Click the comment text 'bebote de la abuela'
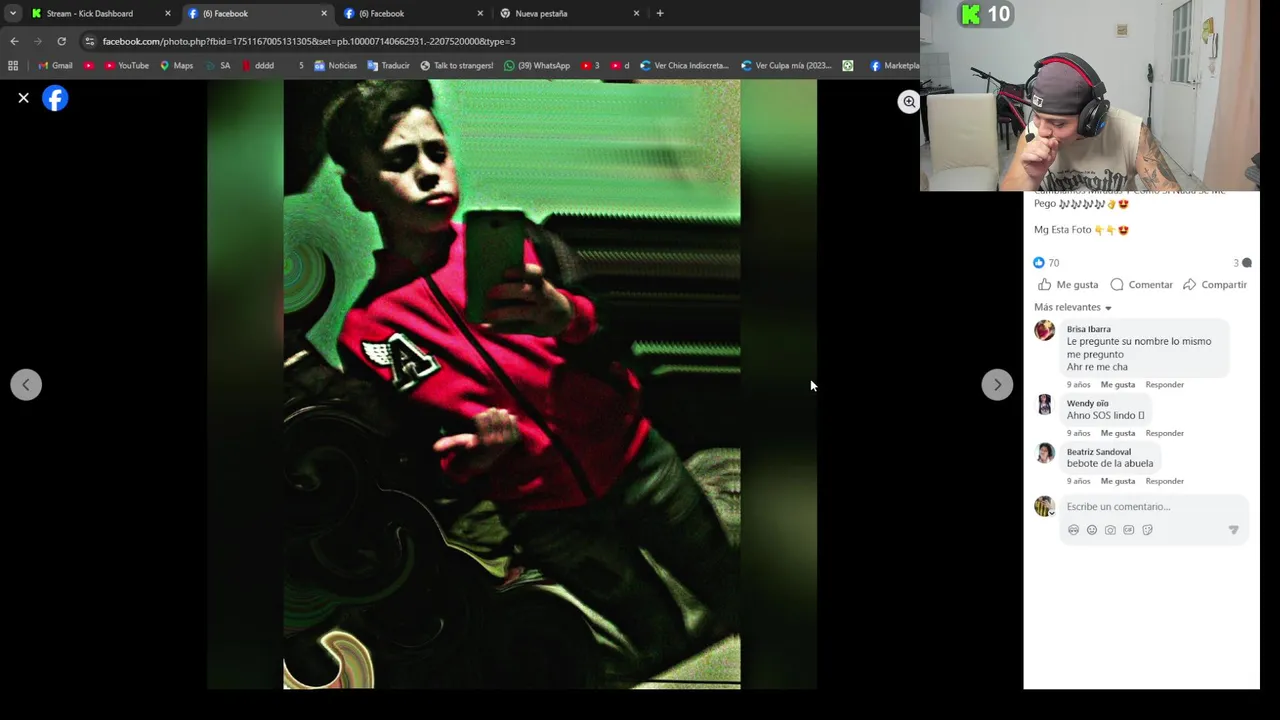1280x720 pixels. pyautogui.click(x=1109, y=464)
